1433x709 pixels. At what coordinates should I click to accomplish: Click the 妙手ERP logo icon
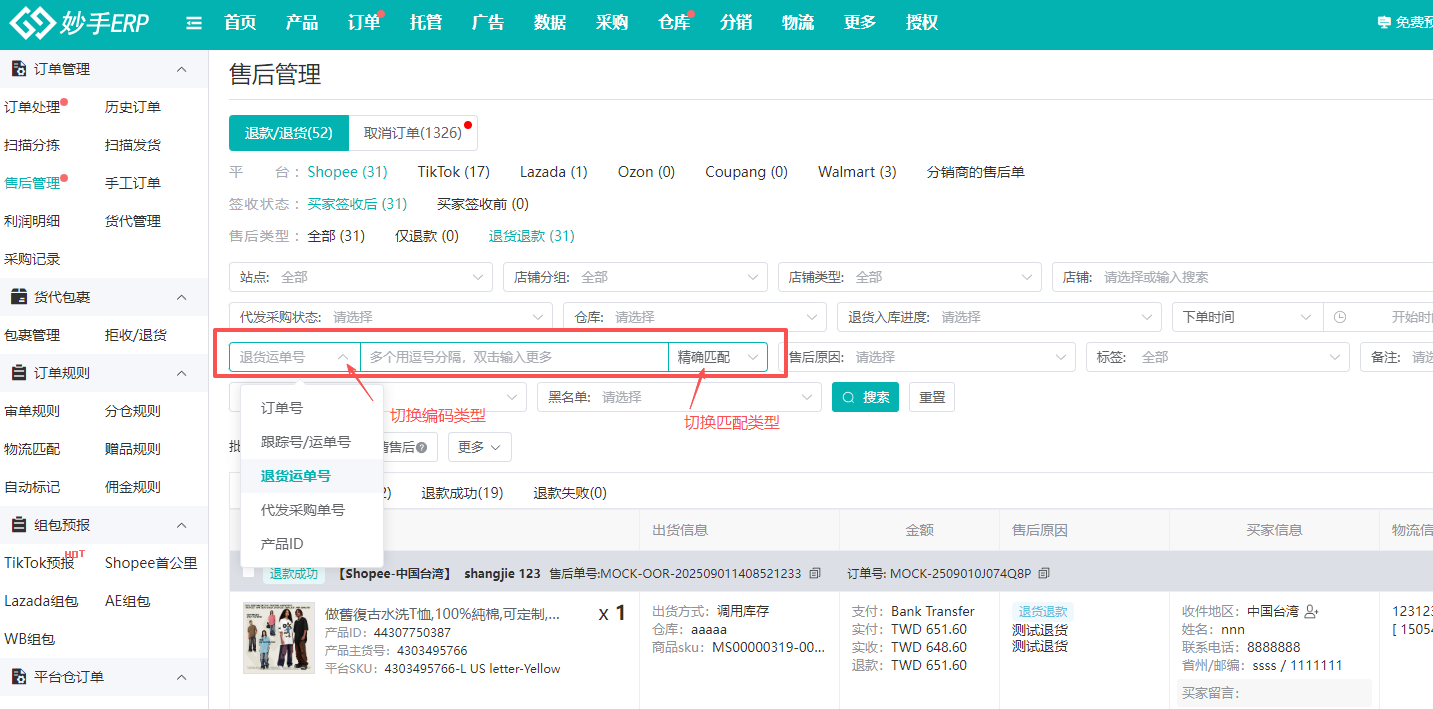point(33,22)
